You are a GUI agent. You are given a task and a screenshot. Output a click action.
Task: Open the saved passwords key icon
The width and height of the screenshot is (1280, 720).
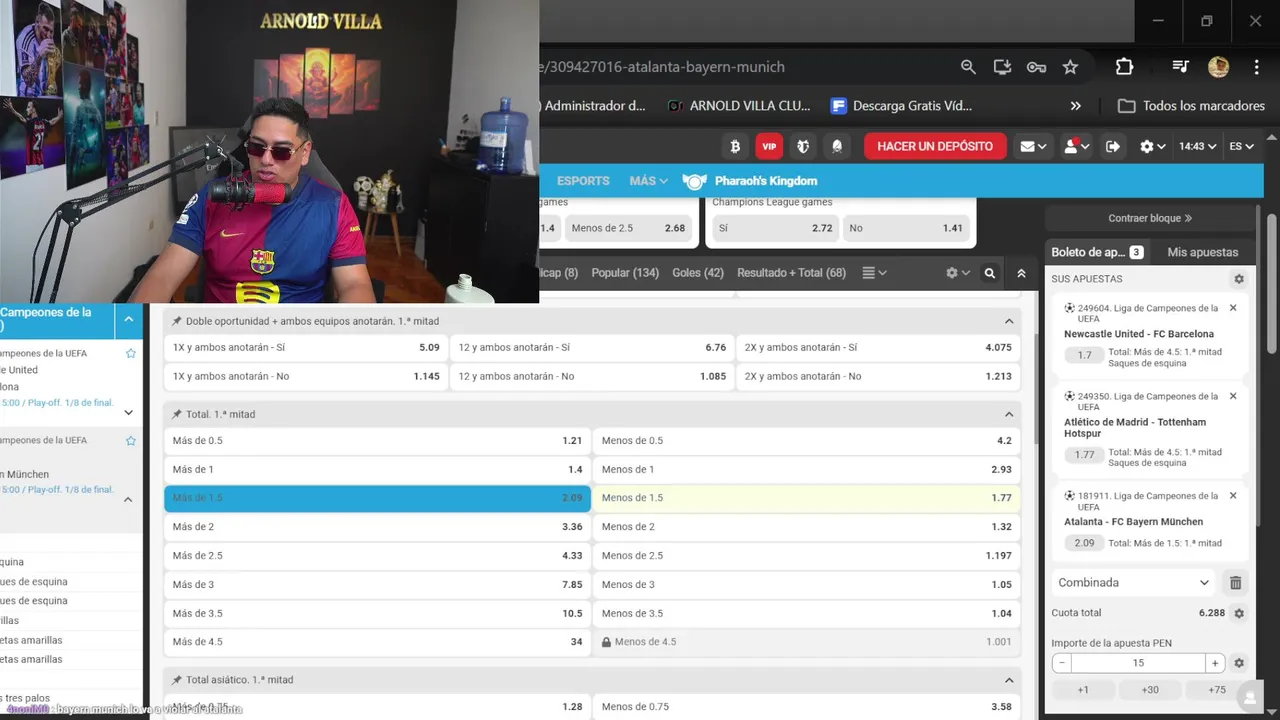pos(1036,67)
